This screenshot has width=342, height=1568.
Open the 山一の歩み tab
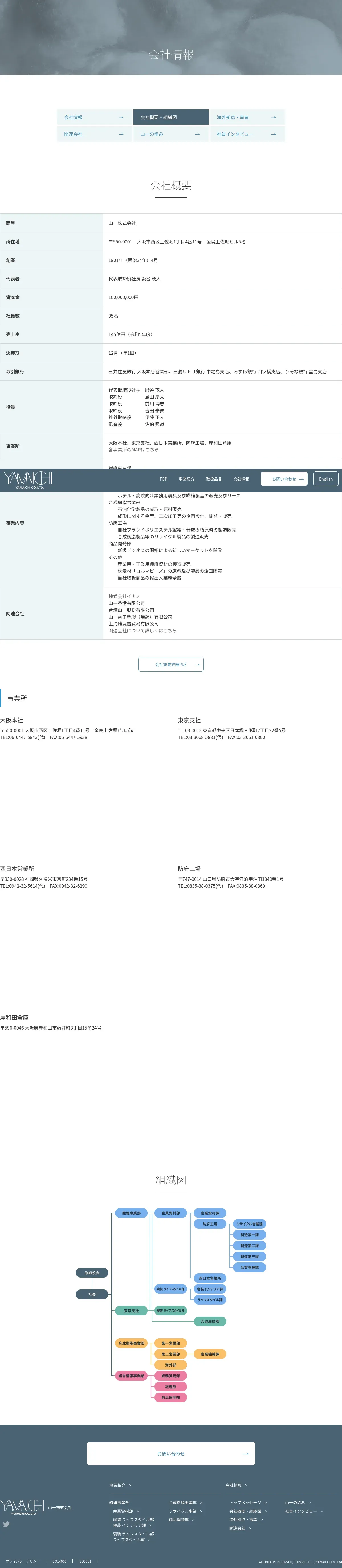tap(171, 134)
